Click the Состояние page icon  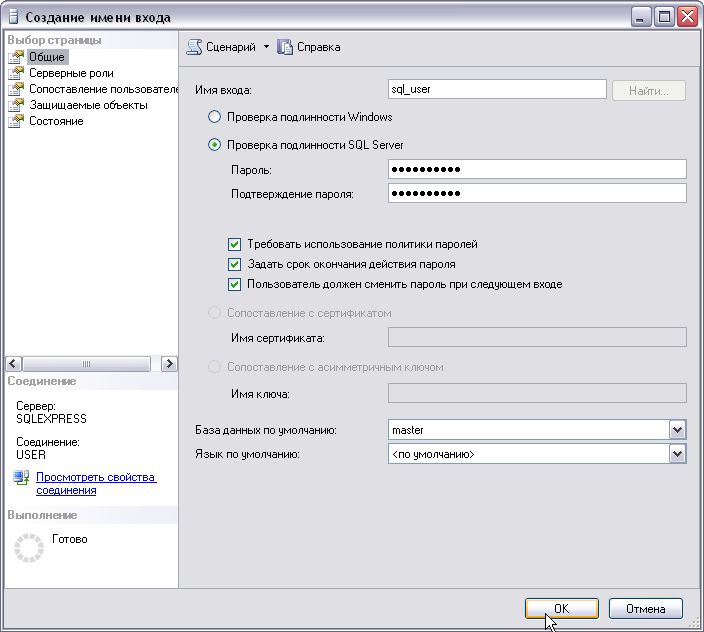point(15,121)
